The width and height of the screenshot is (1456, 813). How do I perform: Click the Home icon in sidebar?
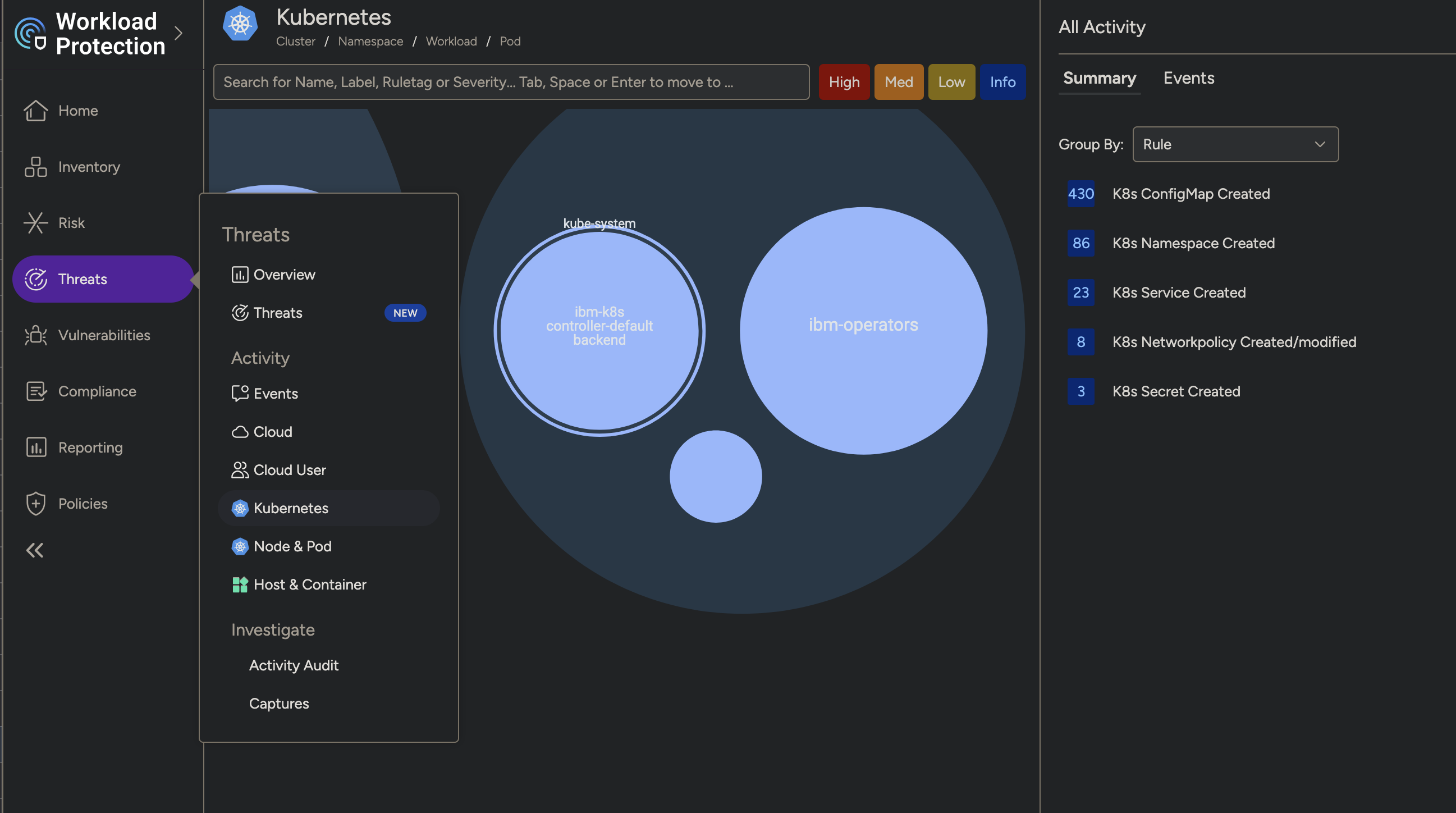(35, 111)
